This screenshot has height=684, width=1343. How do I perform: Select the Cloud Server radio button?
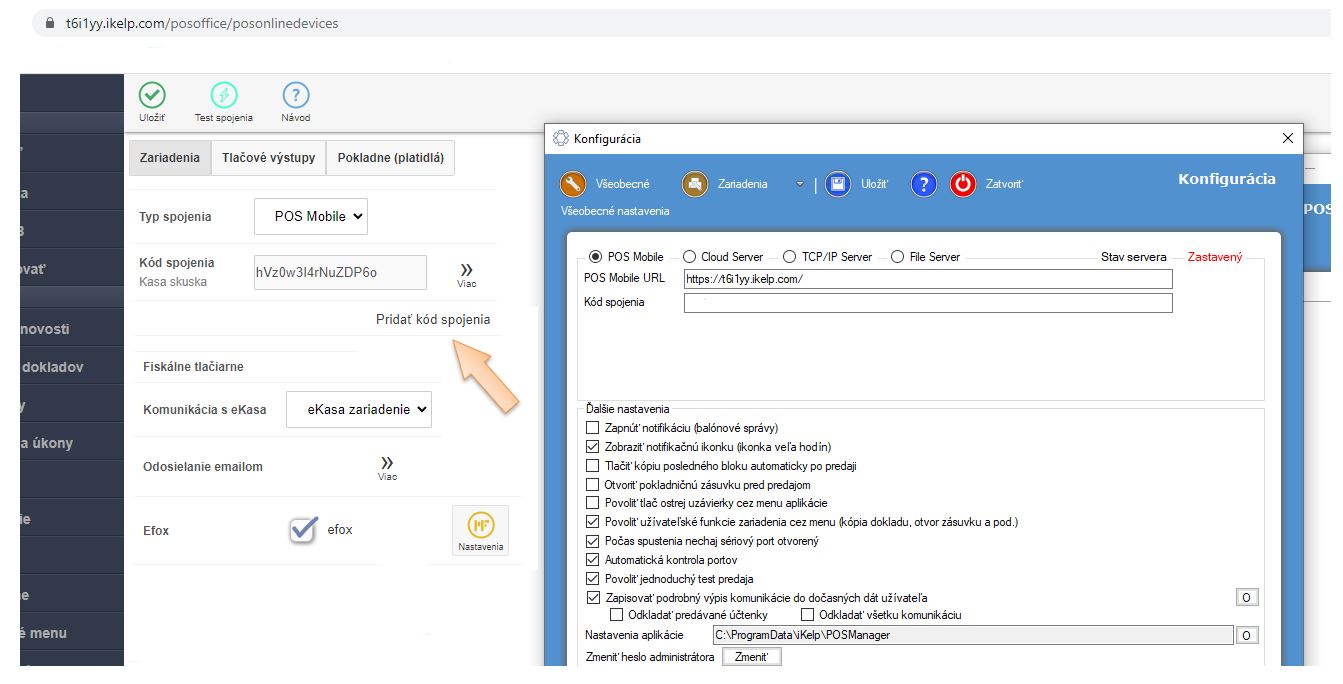click(690, 257)
